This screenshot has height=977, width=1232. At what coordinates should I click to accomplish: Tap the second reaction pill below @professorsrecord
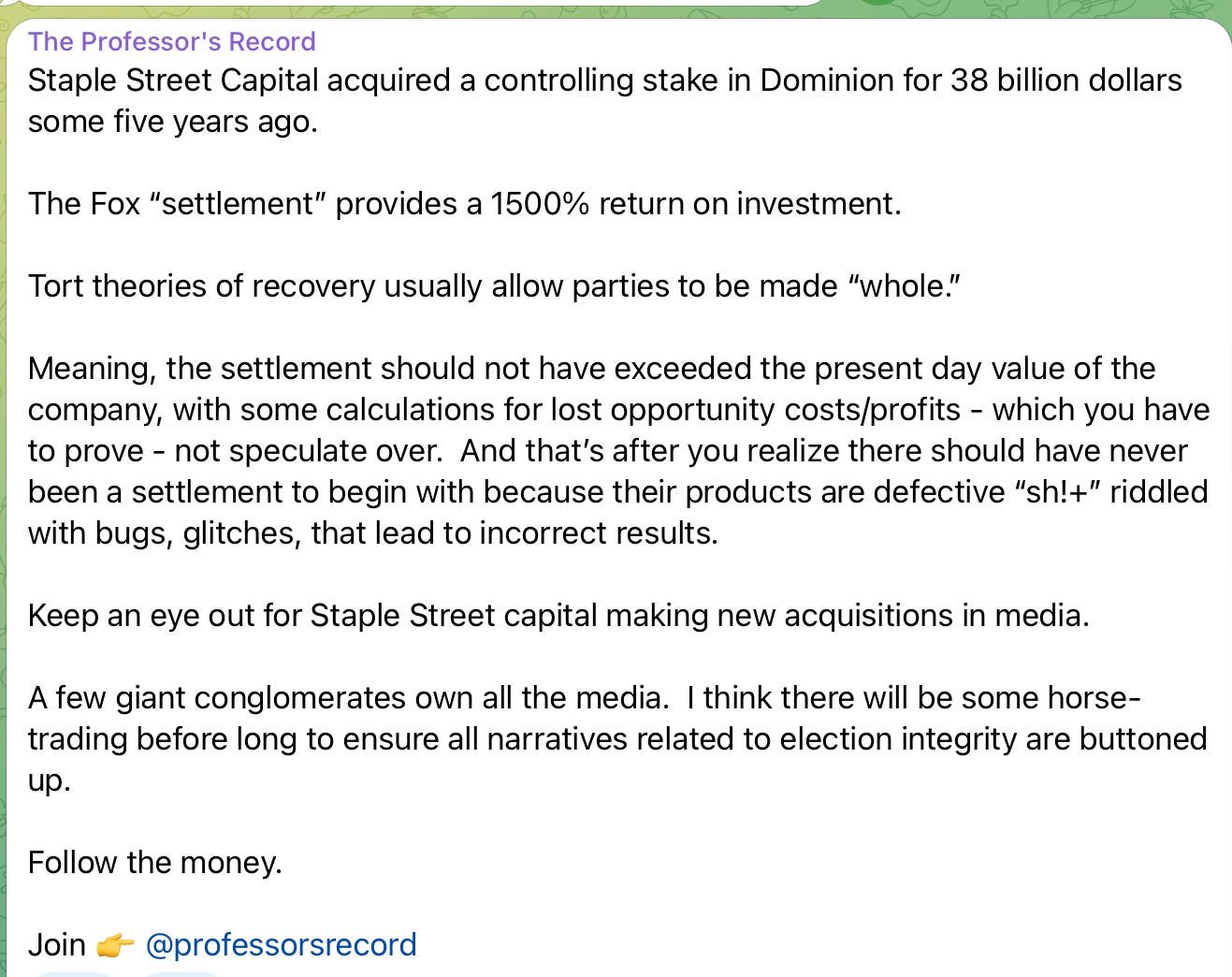(181, 973)
